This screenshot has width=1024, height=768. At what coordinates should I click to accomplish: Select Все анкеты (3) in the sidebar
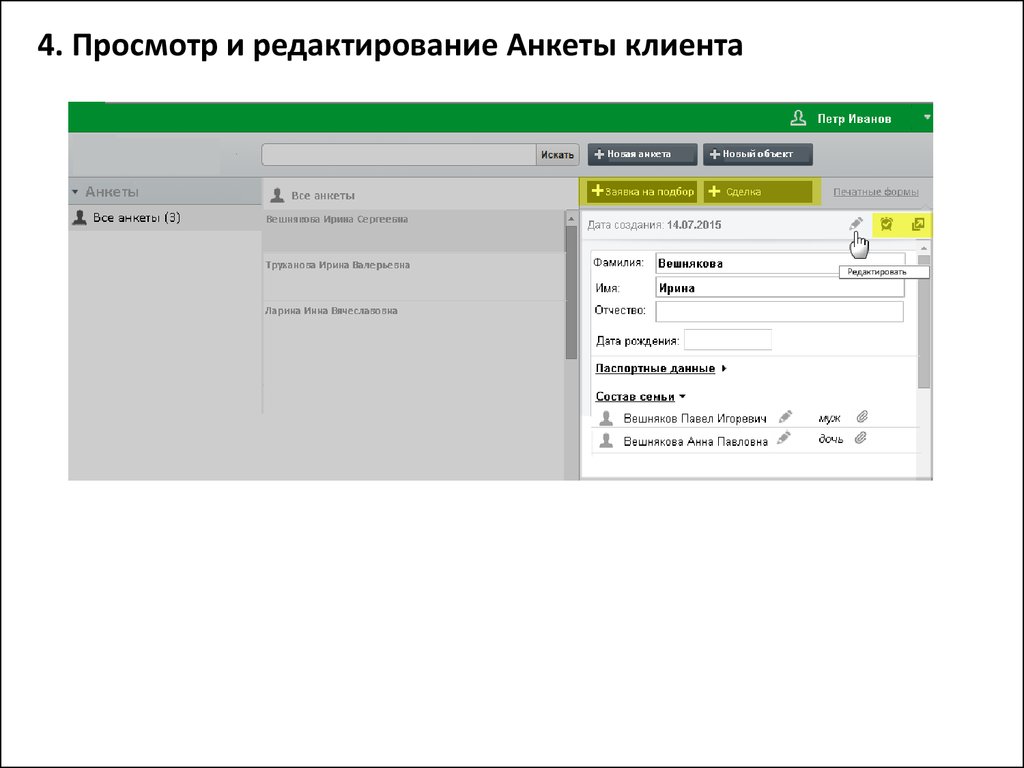pyautogui.click(x=136, y=217)
